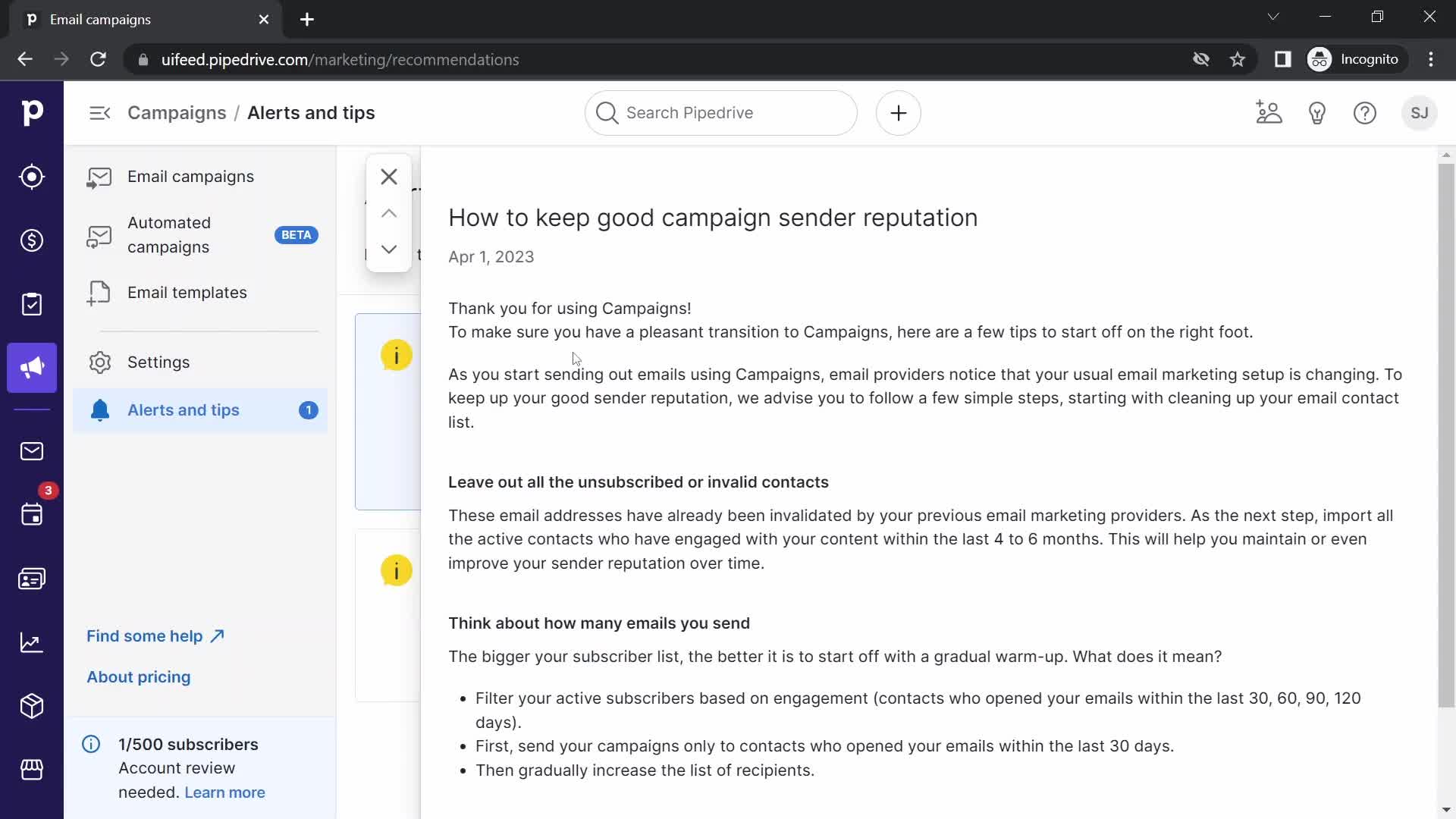Screen dimensions: 1456x819
Task: Open Email campaigns section
Action: [x=190, y=176]
